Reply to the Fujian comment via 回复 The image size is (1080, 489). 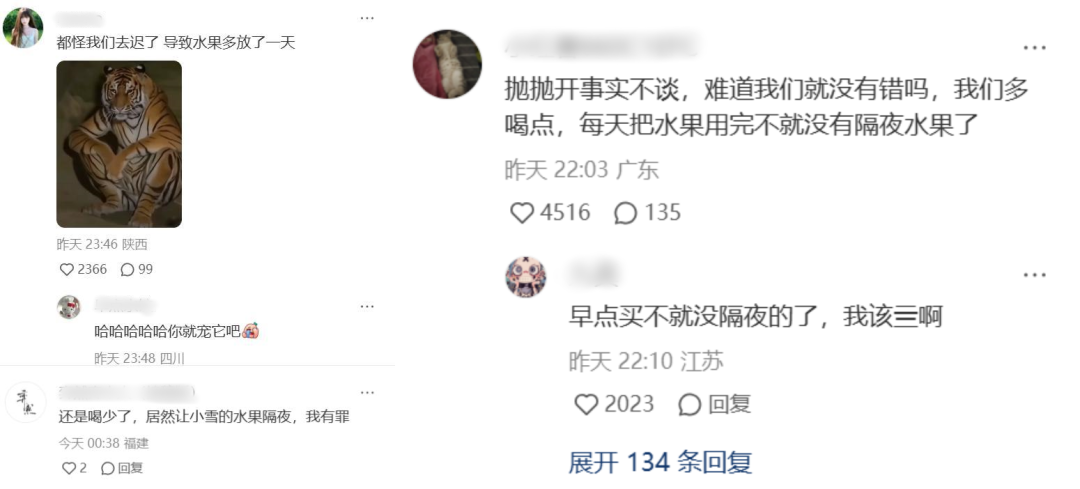pyautogui.click(x=122, y=468)
